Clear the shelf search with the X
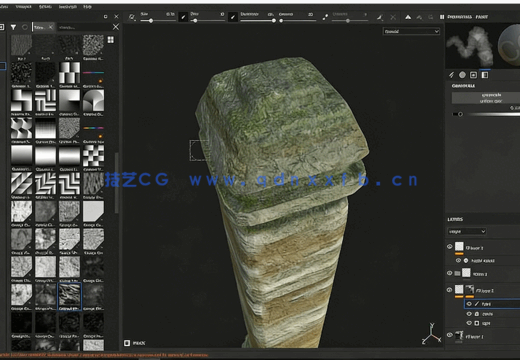This screenshot has width=520, height=360. (x=116, y=27)
